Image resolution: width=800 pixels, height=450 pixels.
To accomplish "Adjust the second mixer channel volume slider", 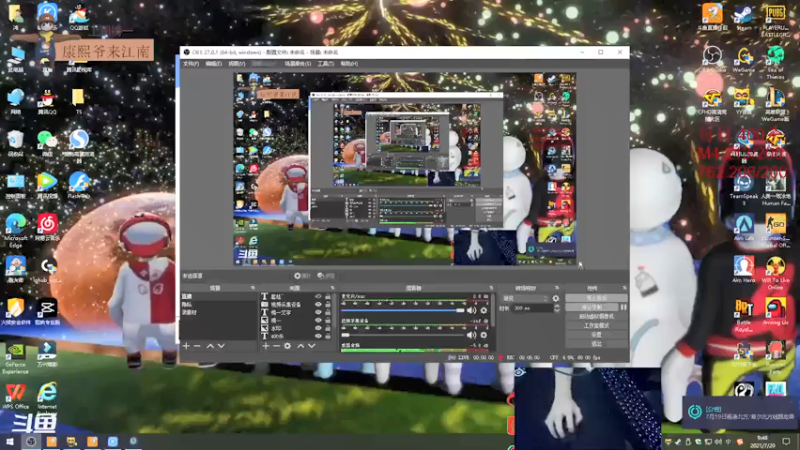I will click(x=403, y=335).
